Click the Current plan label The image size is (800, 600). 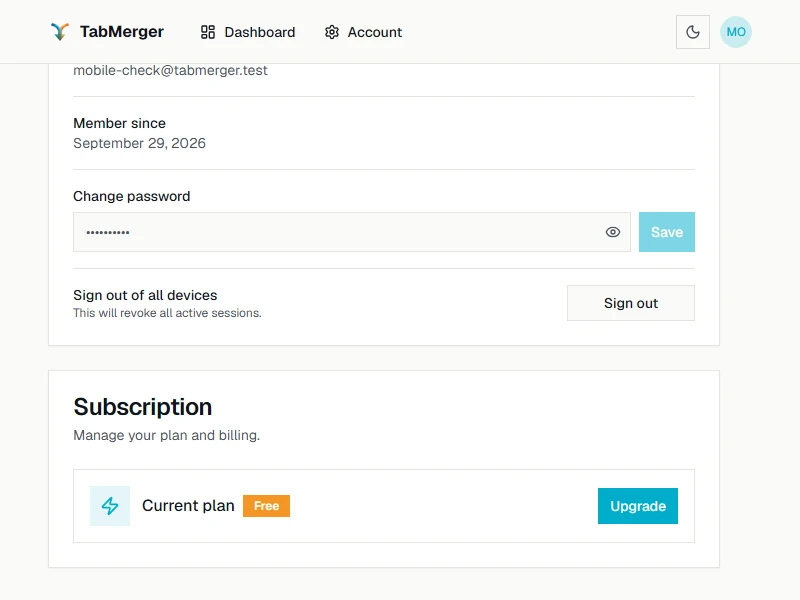[188, 506]
